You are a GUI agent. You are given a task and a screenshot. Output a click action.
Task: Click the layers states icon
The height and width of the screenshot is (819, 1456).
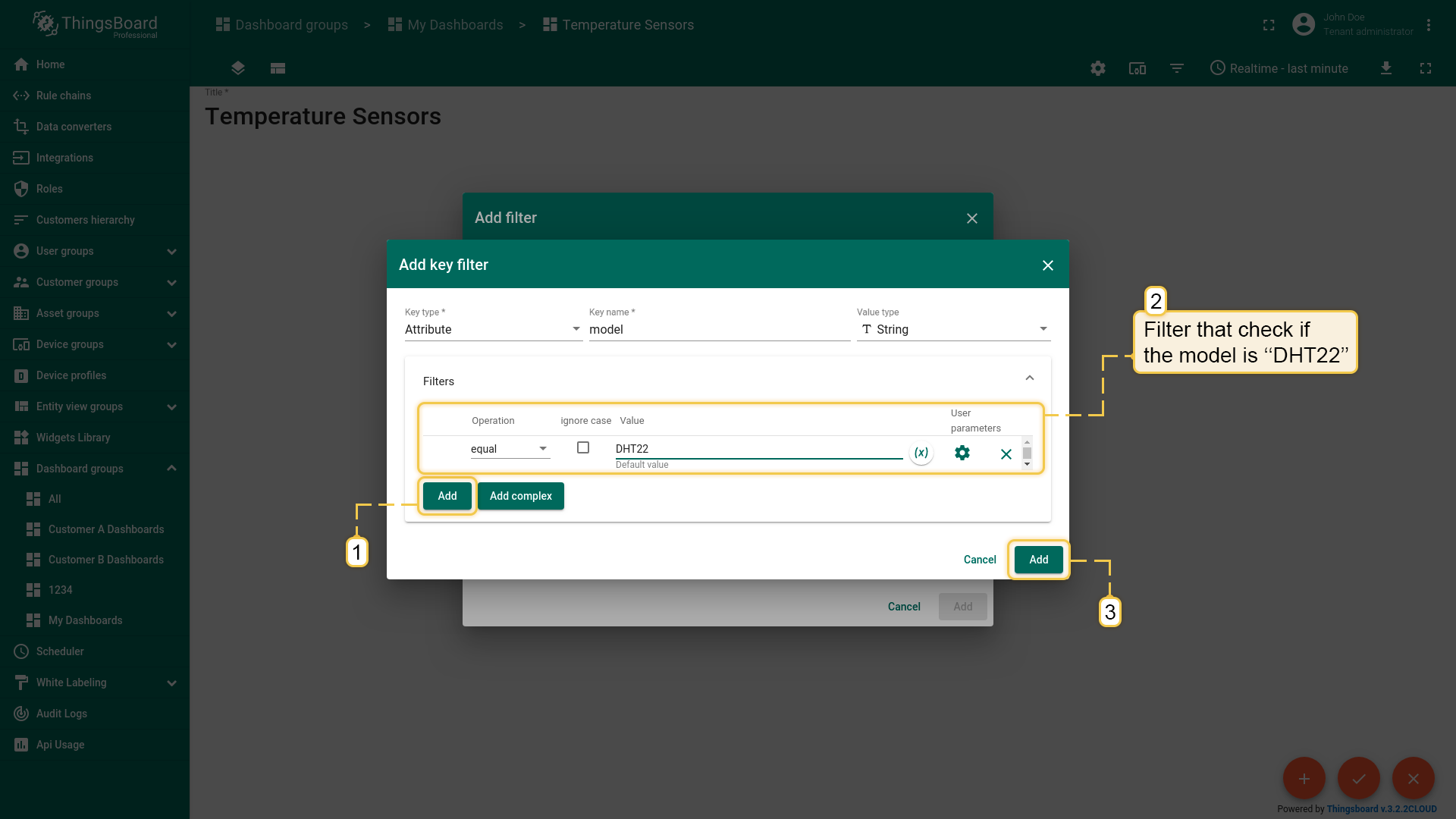pyautogui.click(x=237, y=68)
